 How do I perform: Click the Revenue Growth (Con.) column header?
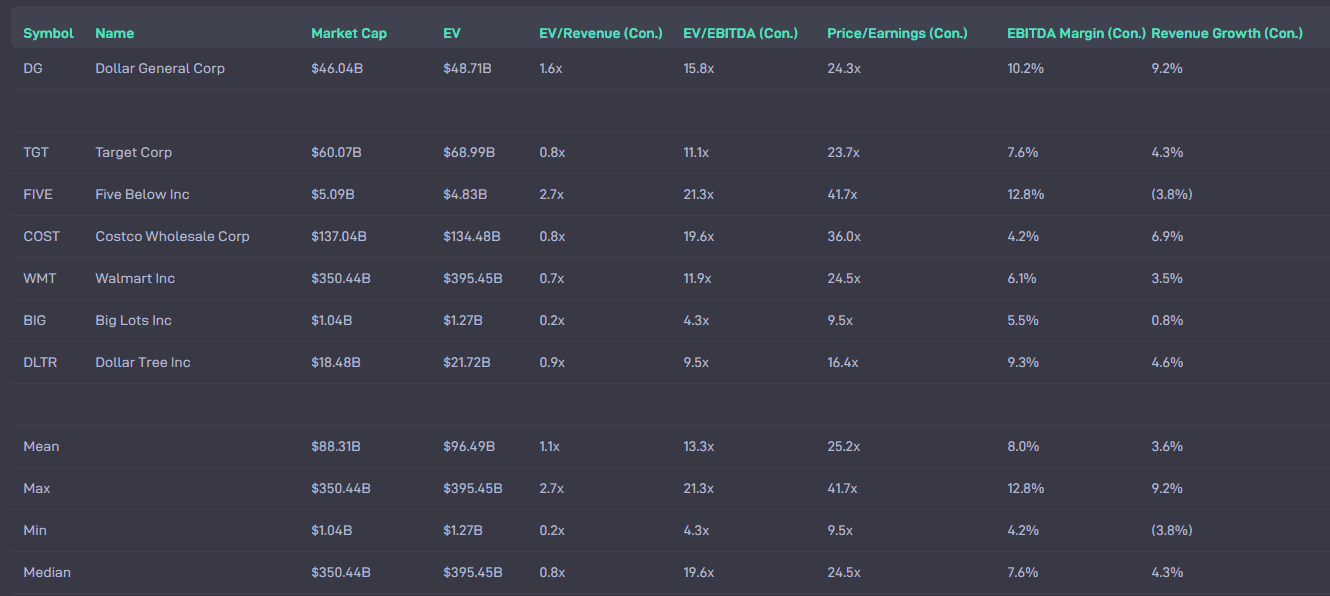tap(1227, 33)
